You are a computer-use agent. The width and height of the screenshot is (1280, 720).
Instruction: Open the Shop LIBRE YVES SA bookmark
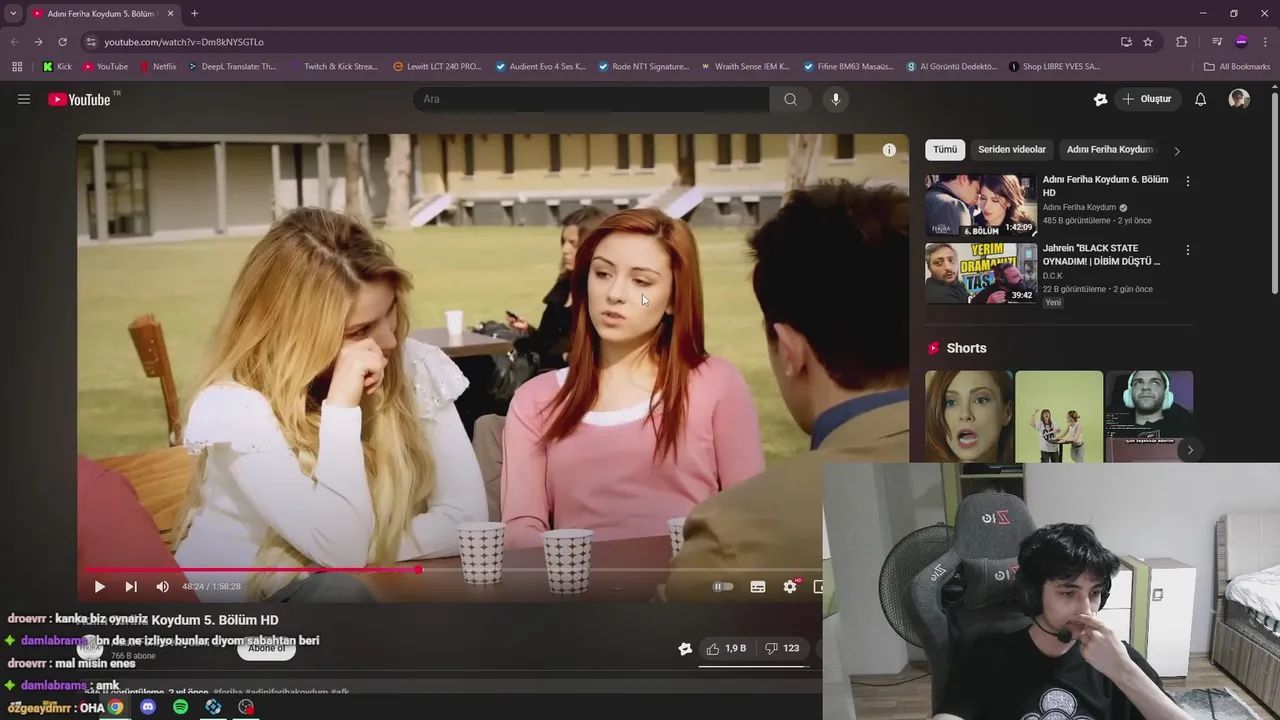pos(1055,67)
